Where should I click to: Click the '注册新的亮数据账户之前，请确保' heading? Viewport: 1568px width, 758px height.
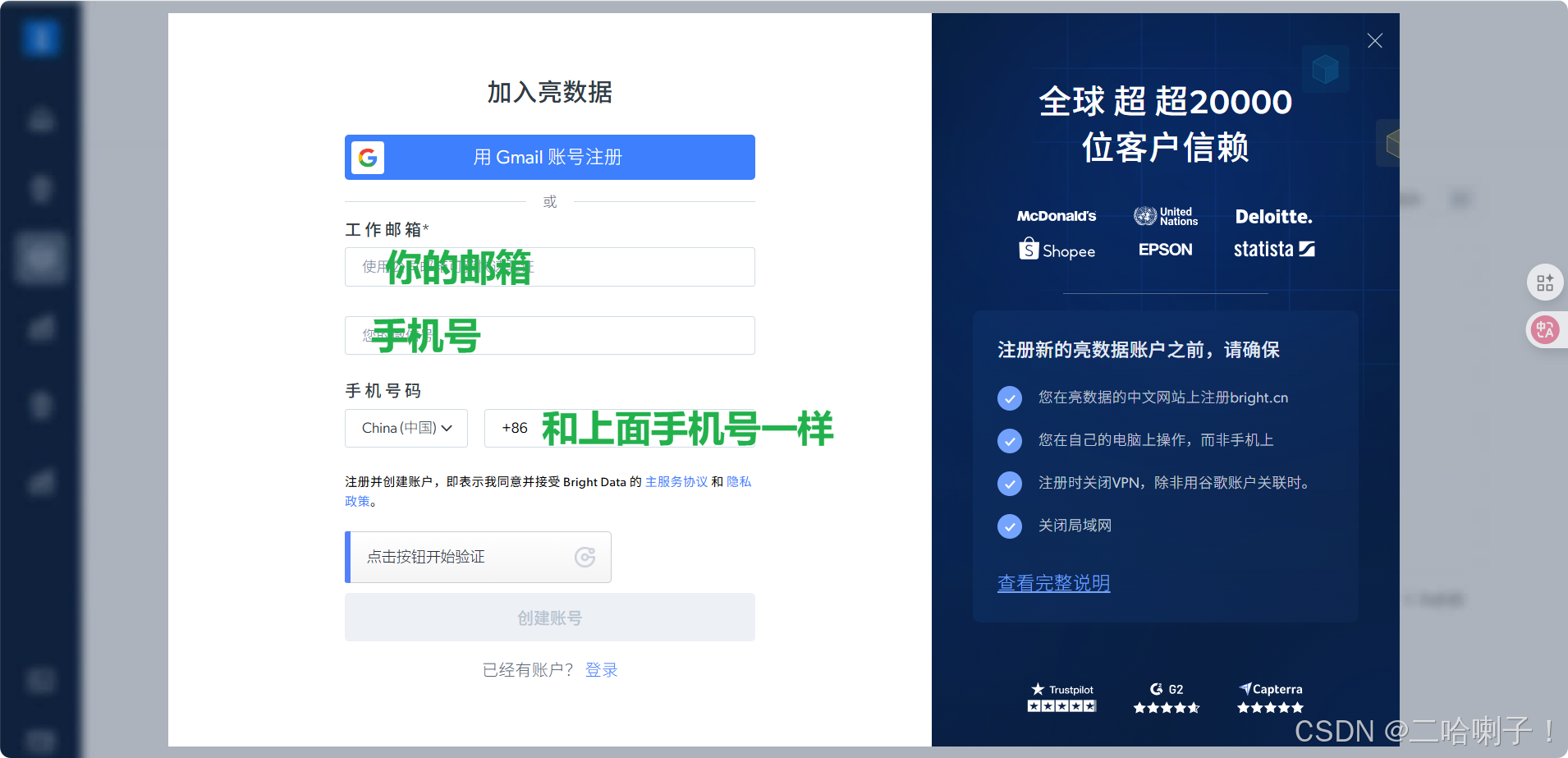pos(1139,350)
